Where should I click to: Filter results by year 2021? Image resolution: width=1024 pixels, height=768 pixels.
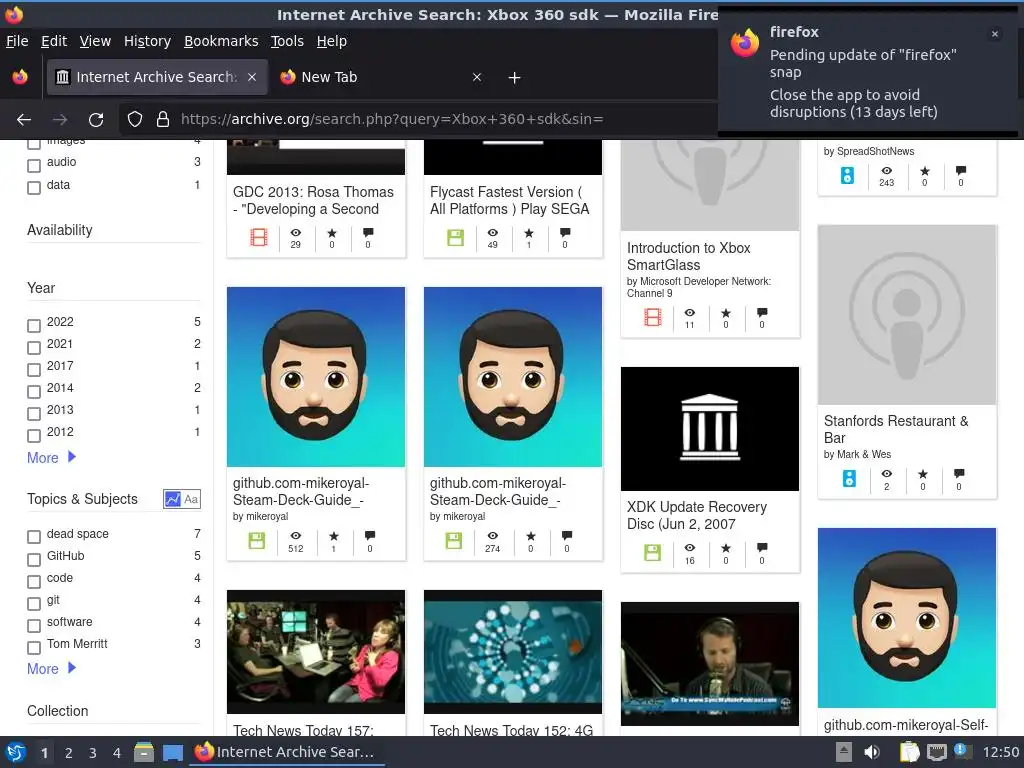click(x=34, y=347)
